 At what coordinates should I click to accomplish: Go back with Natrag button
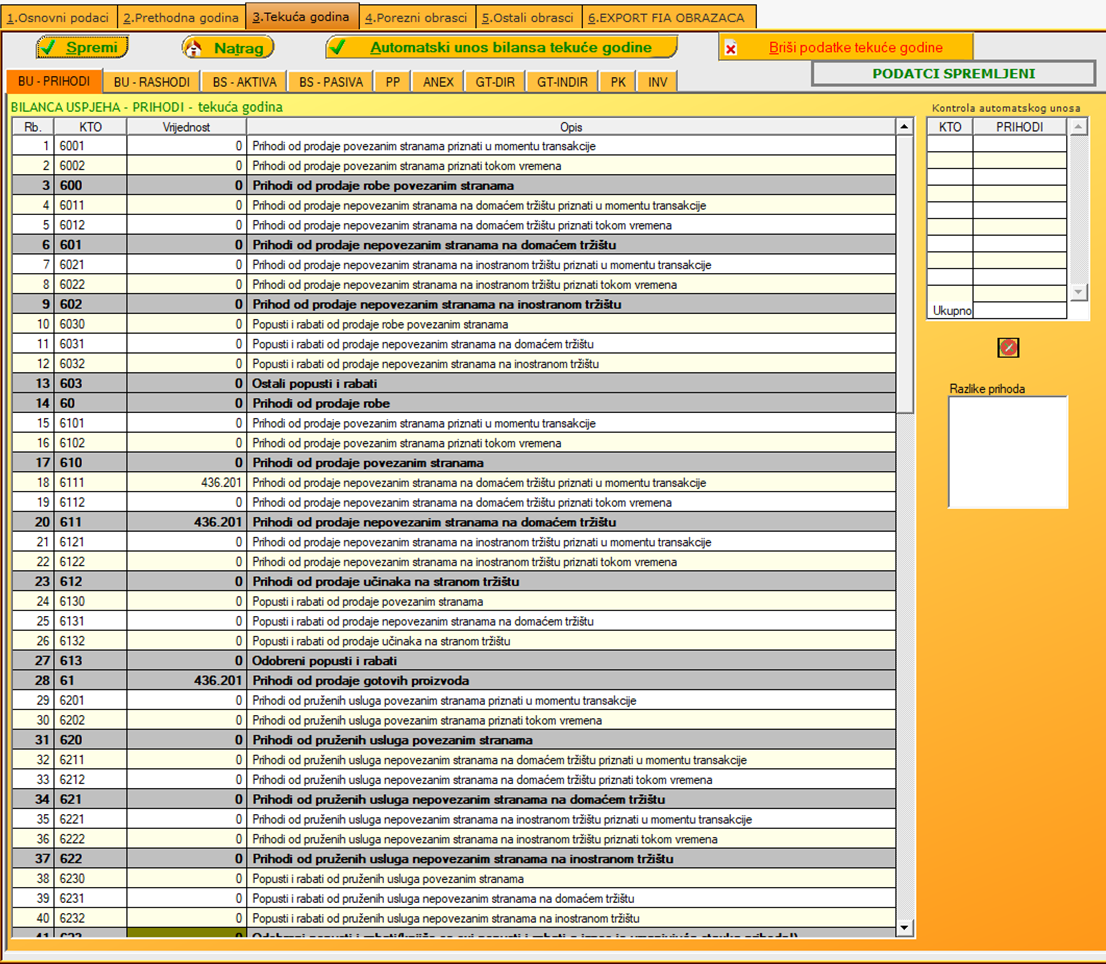[227, 48]
